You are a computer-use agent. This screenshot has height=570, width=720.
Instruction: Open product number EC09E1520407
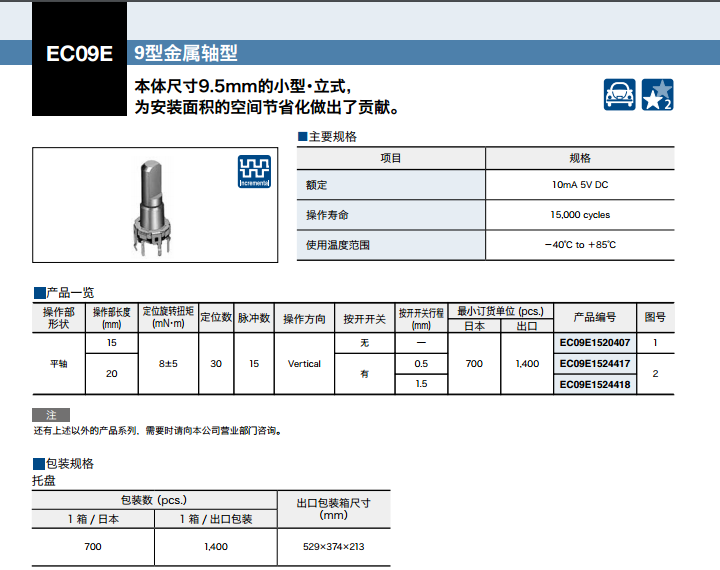594,342
